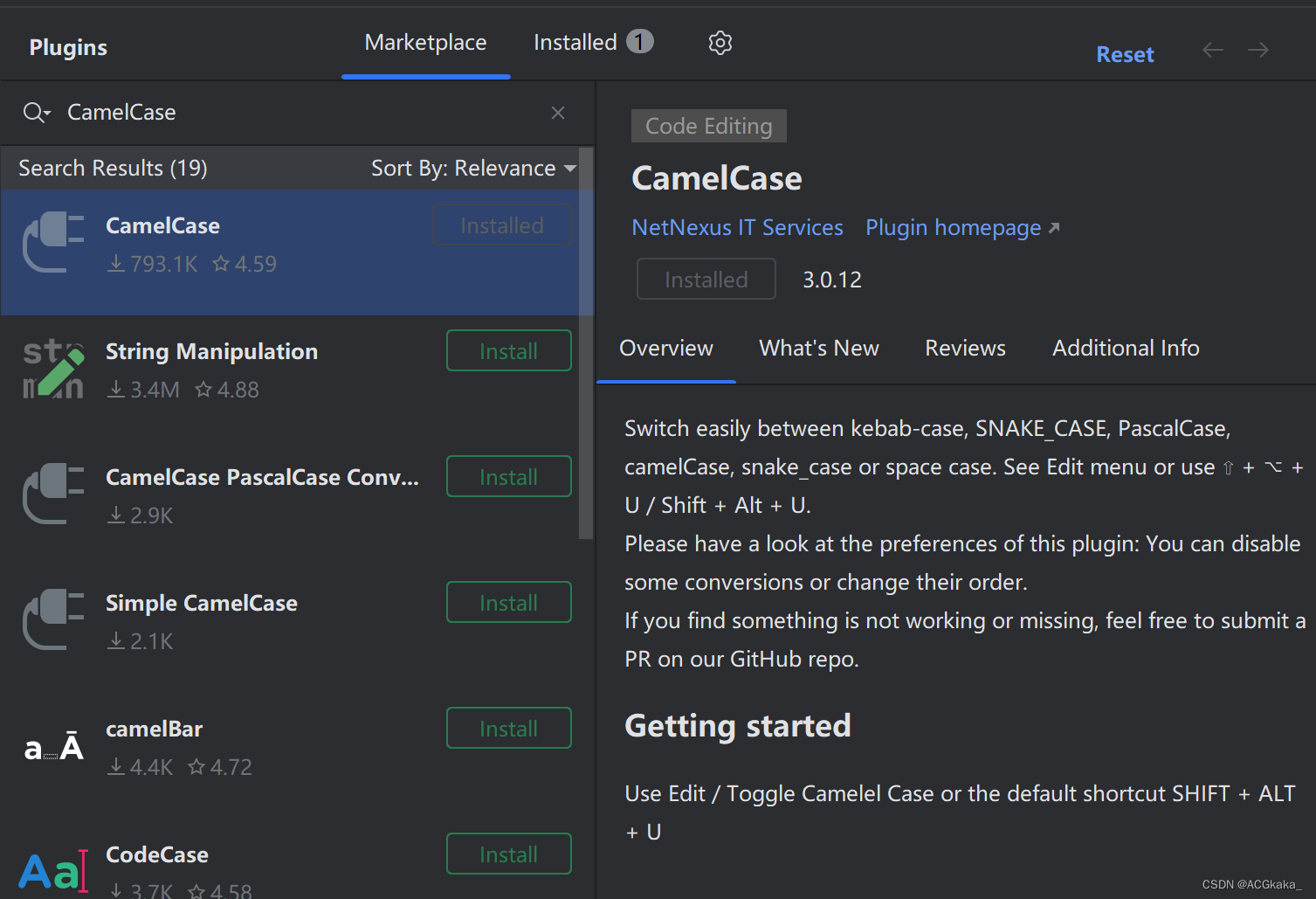The height and width of the screenshot is (899, 1316).
Task: Open the Reviews tab
Action: click(965, 348)
